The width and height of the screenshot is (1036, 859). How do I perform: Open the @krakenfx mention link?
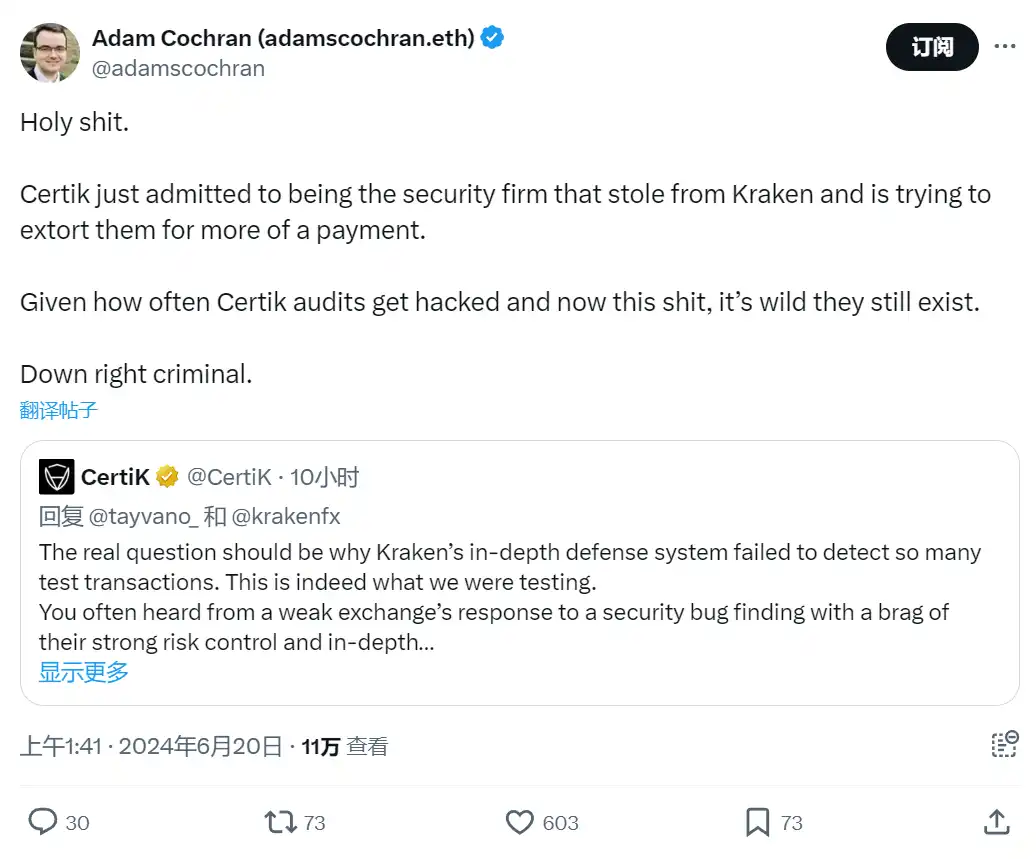286,517
